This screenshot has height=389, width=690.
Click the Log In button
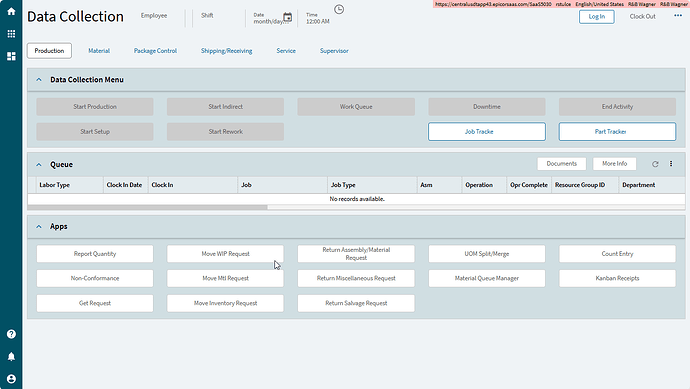coord(597,17)
